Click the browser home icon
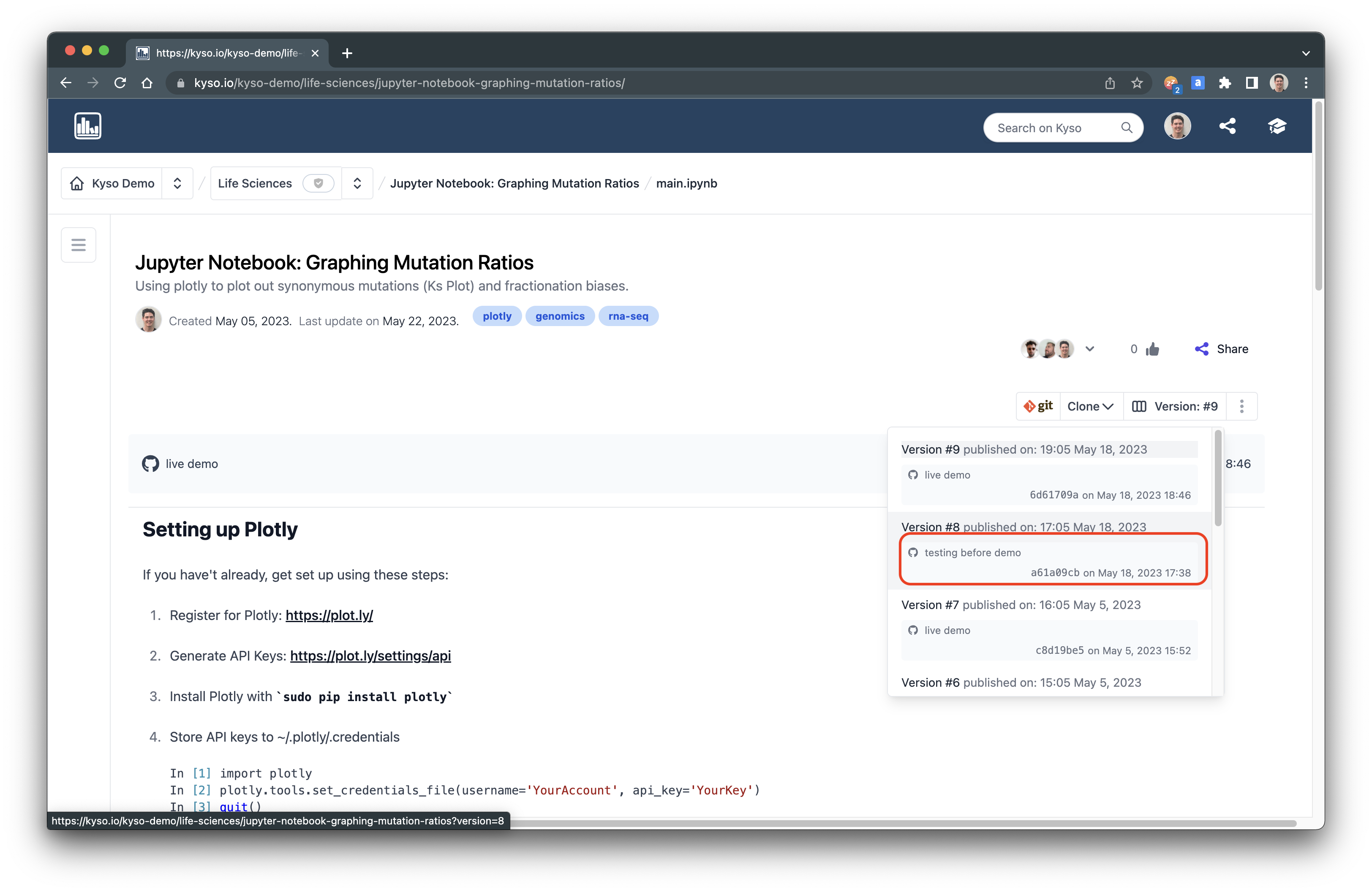Image resolution: width=1372 pixels, height=892 pixels. pos(147,83)
